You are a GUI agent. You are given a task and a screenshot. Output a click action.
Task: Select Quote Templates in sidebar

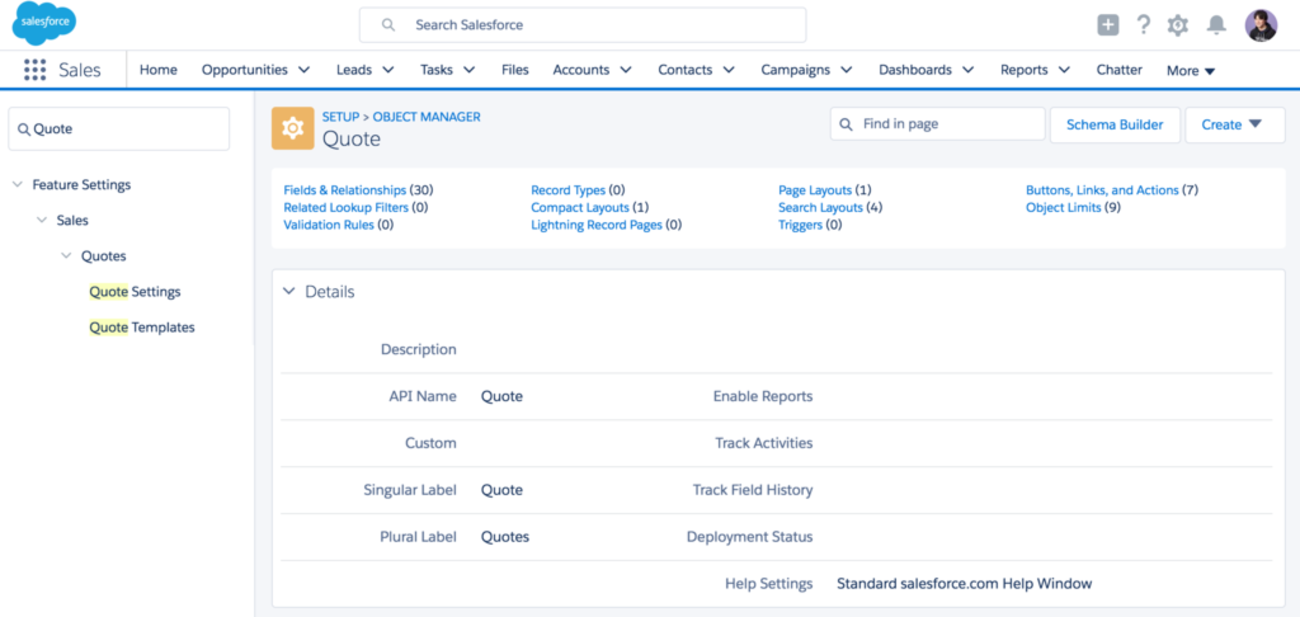(x=142, y=327)
